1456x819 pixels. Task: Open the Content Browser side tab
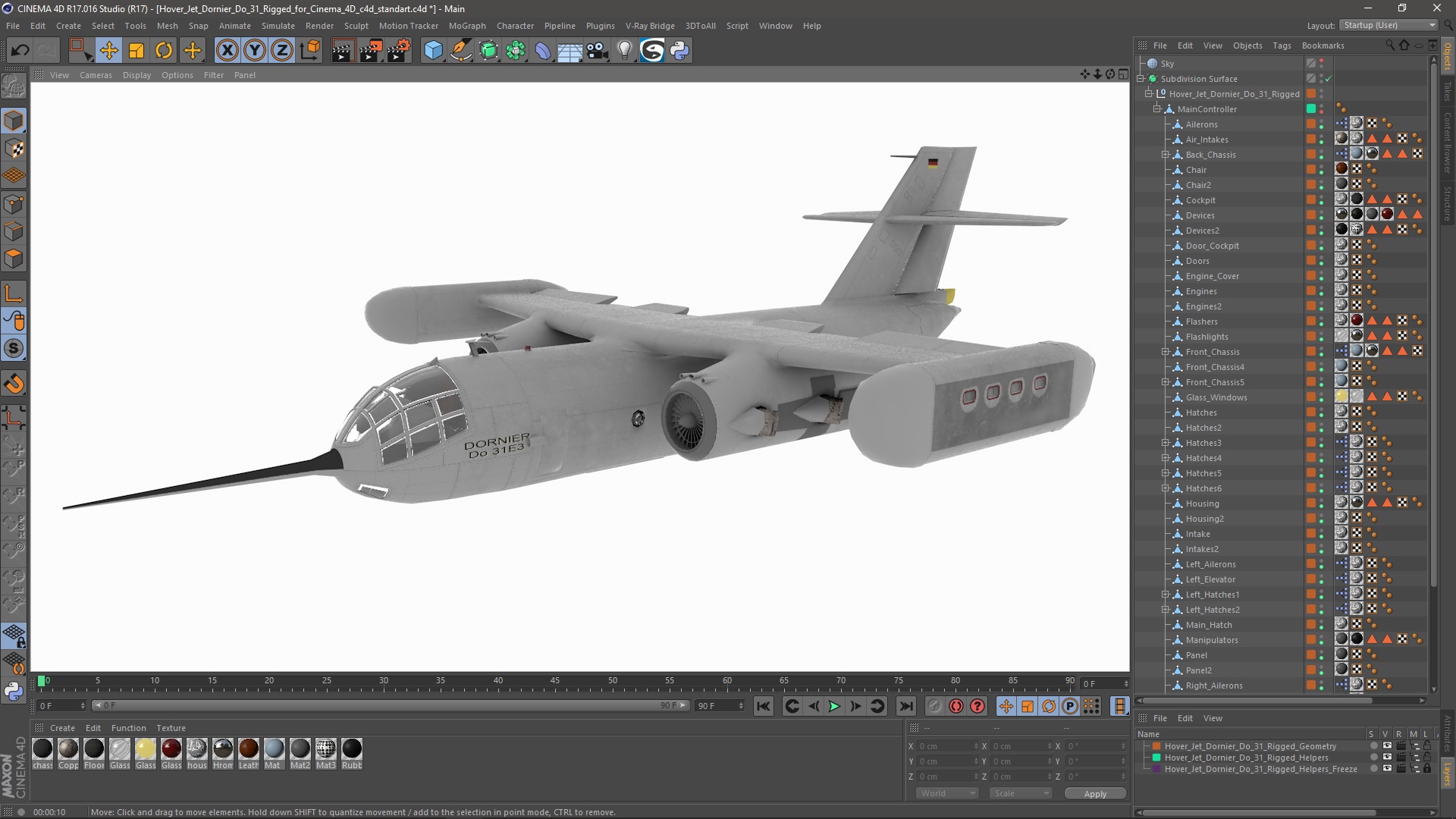tap(1448, 143)
